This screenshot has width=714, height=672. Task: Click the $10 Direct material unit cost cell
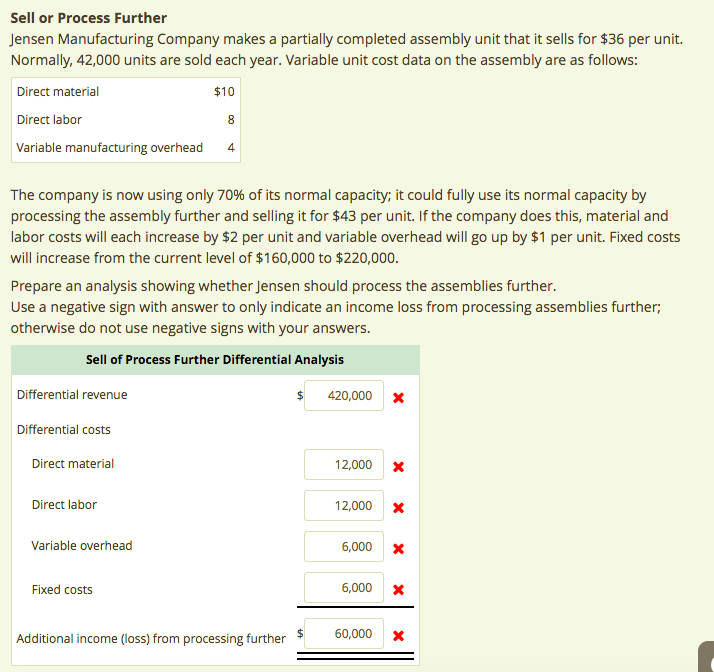coord(224,92)
